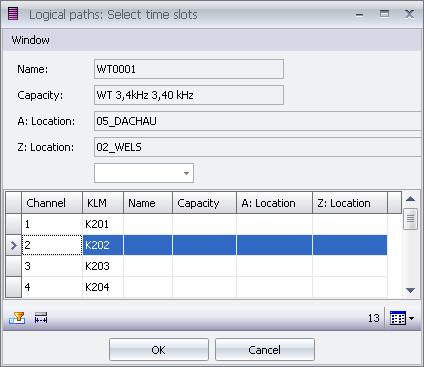Click the scrollbar up arrow
Image resolution: width=424 pixels, height=367 pixels.
(410, 199)
